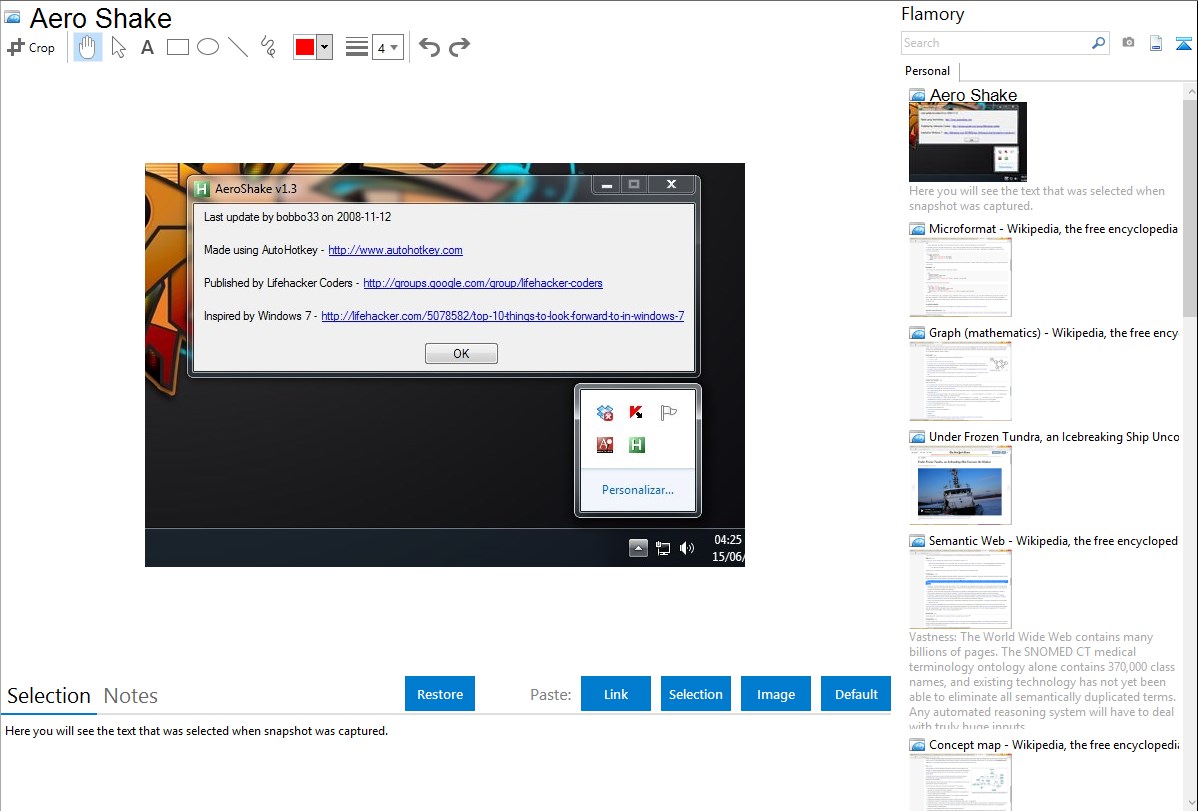Click the AeroShake v1.3 title bar icon
The height and width of the screenshot is (811, 1198).
pyautogui.click(x=202, y=189)
